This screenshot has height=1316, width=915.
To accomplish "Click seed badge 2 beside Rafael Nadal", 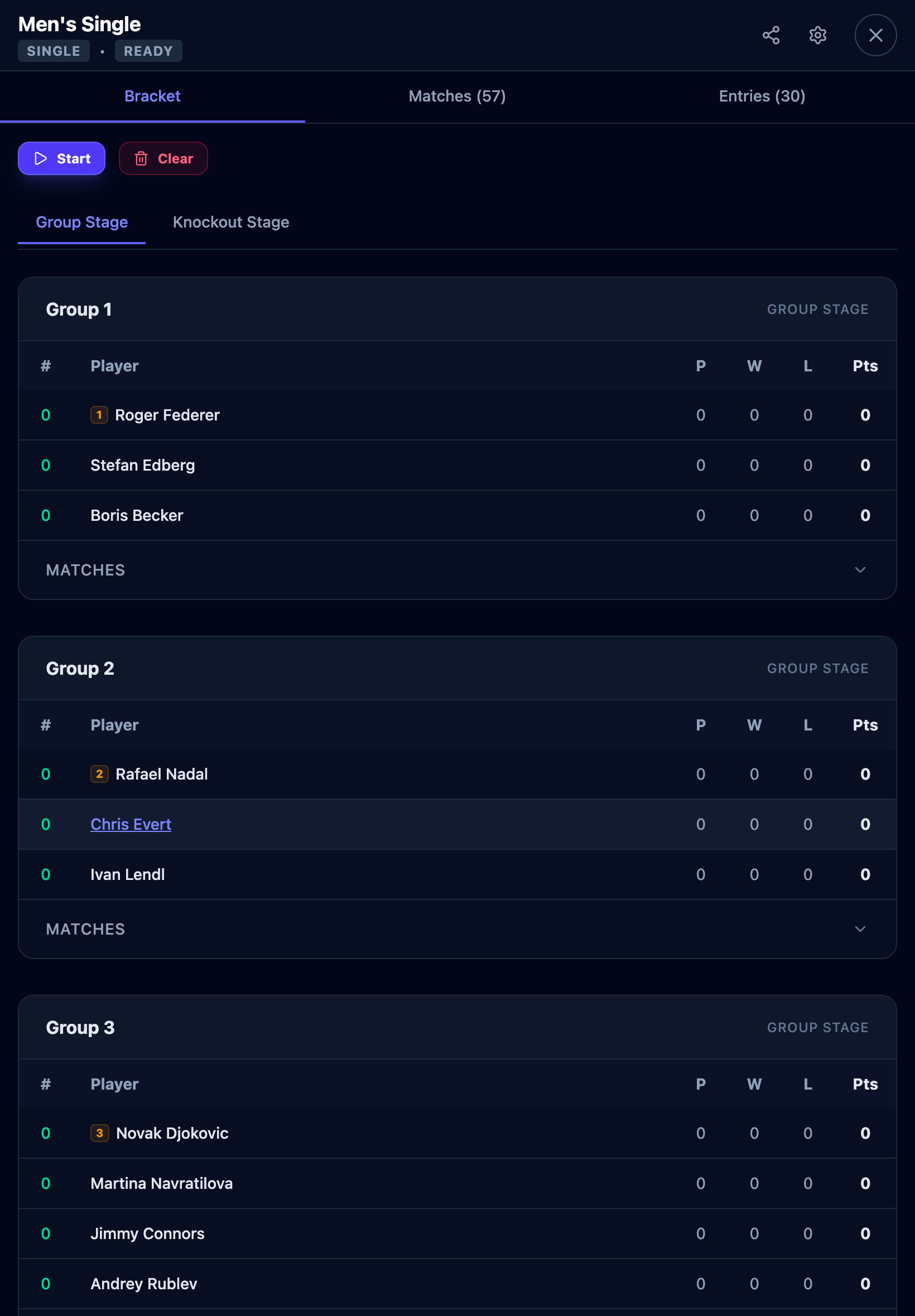I will [99, 774].
